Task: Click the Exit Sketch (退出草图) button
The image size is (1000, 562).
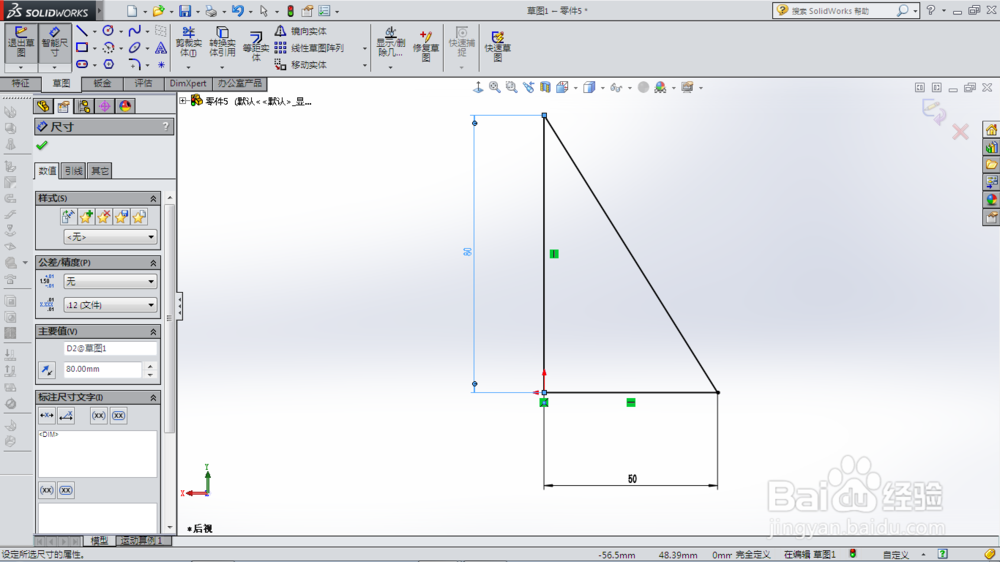Action: (21, 43)
